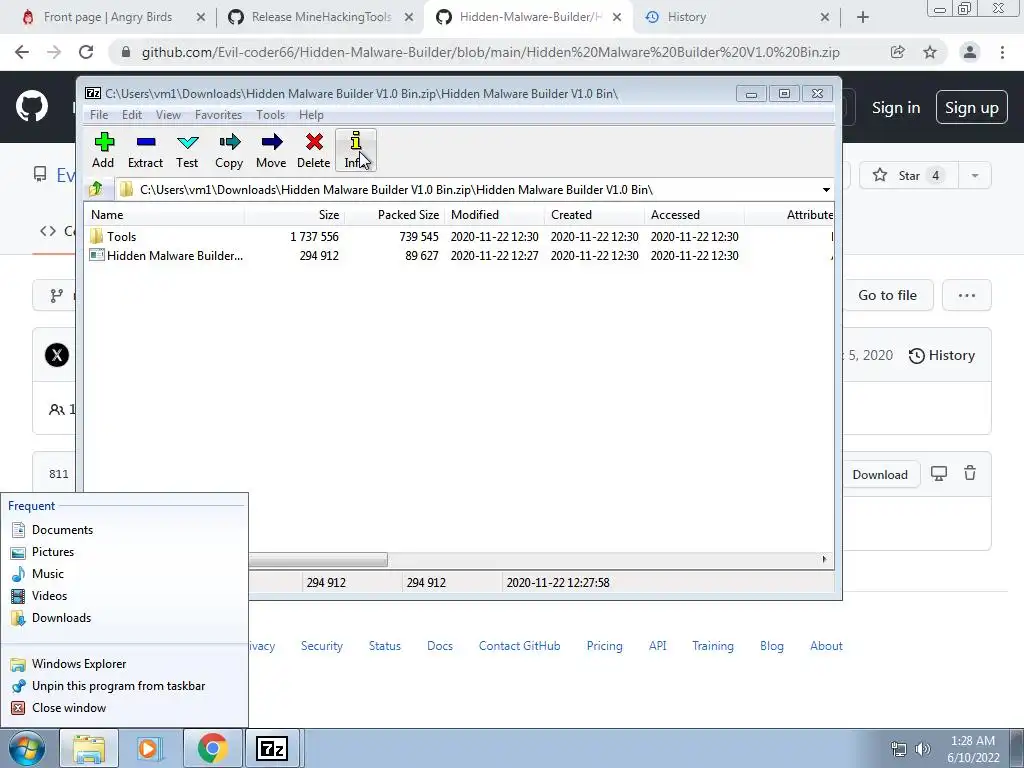
Task: Click the Move toolbar icon
Action: point(271,151)
